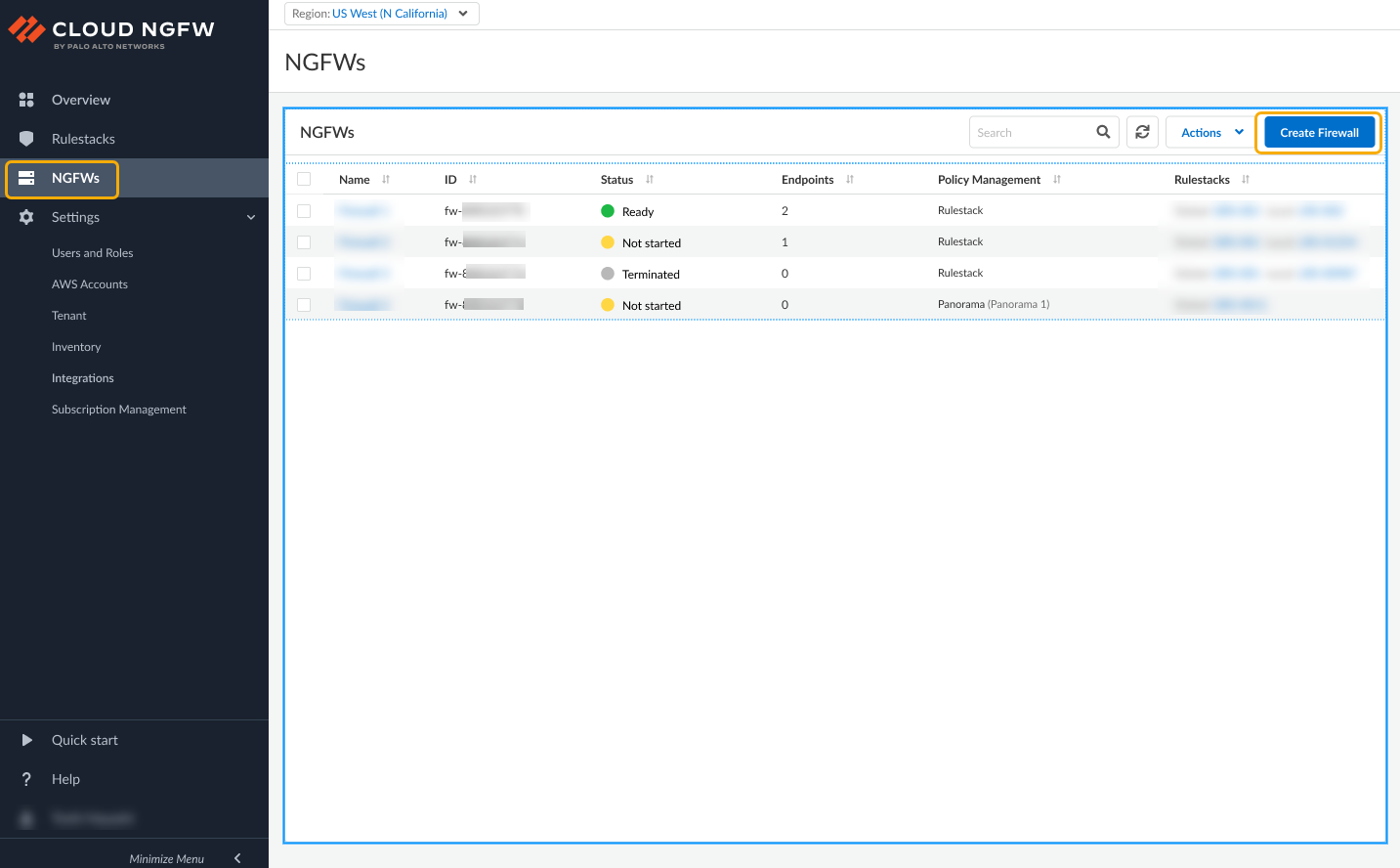This screenshot has height=868, width=1400.
Task: Click the Rulestacks shield icon
Action: (x=26, y=139)
